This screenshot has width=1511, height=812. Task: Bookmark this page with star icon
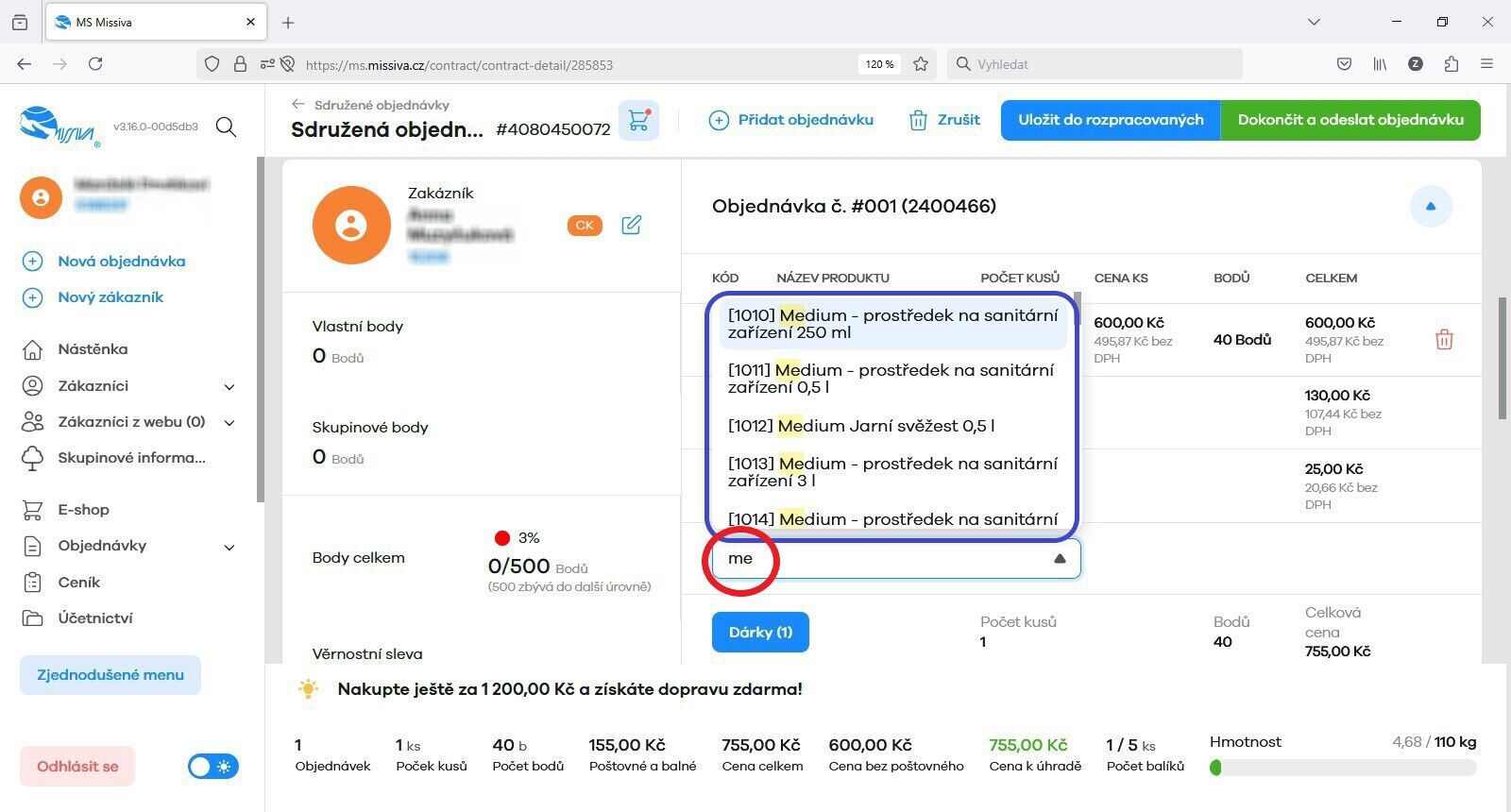(921, 64)
